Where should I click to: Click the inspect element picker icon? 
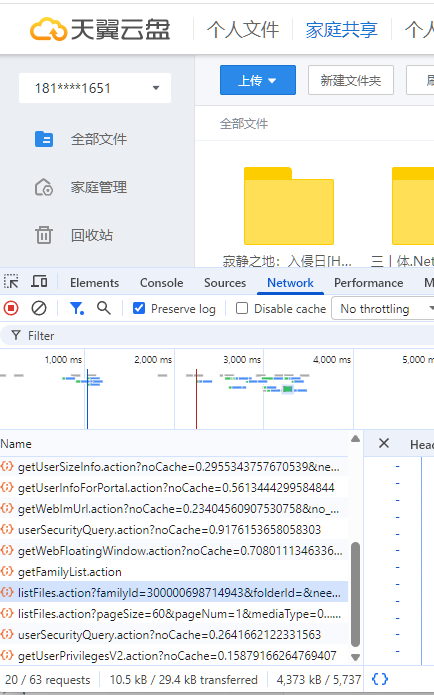pos(11,282)
